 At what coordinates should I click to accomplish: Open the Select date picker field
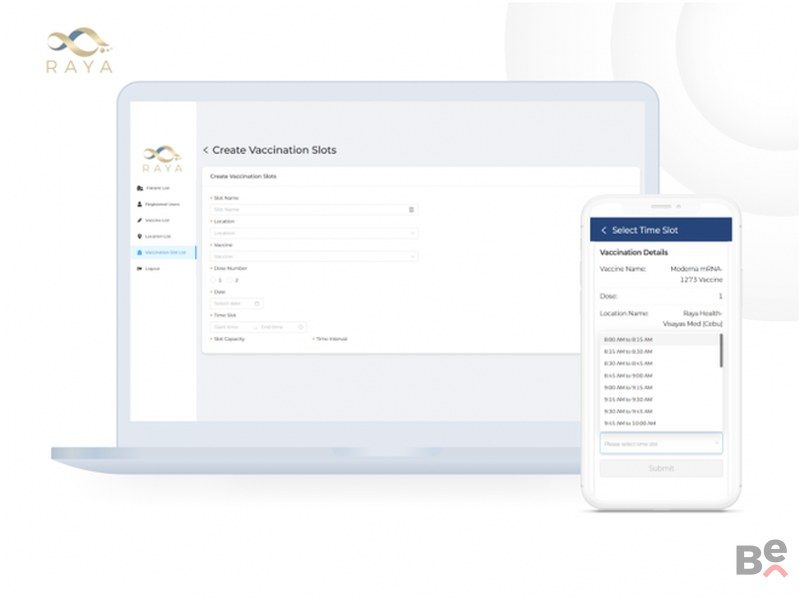237,303
